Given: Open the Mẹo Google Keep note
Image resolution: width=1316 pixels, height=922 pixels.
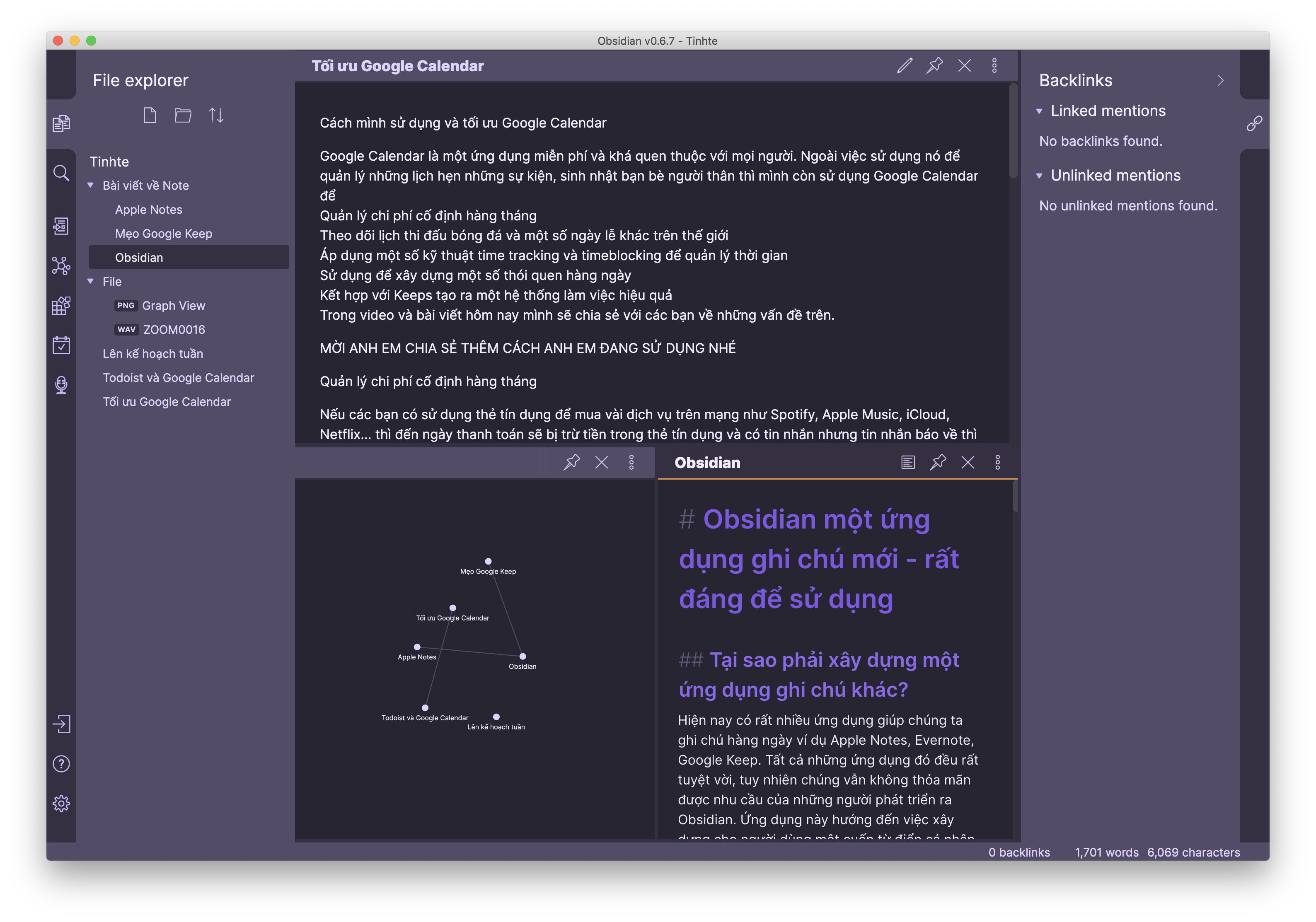Looking at the screenshot, I should point(163,233).
